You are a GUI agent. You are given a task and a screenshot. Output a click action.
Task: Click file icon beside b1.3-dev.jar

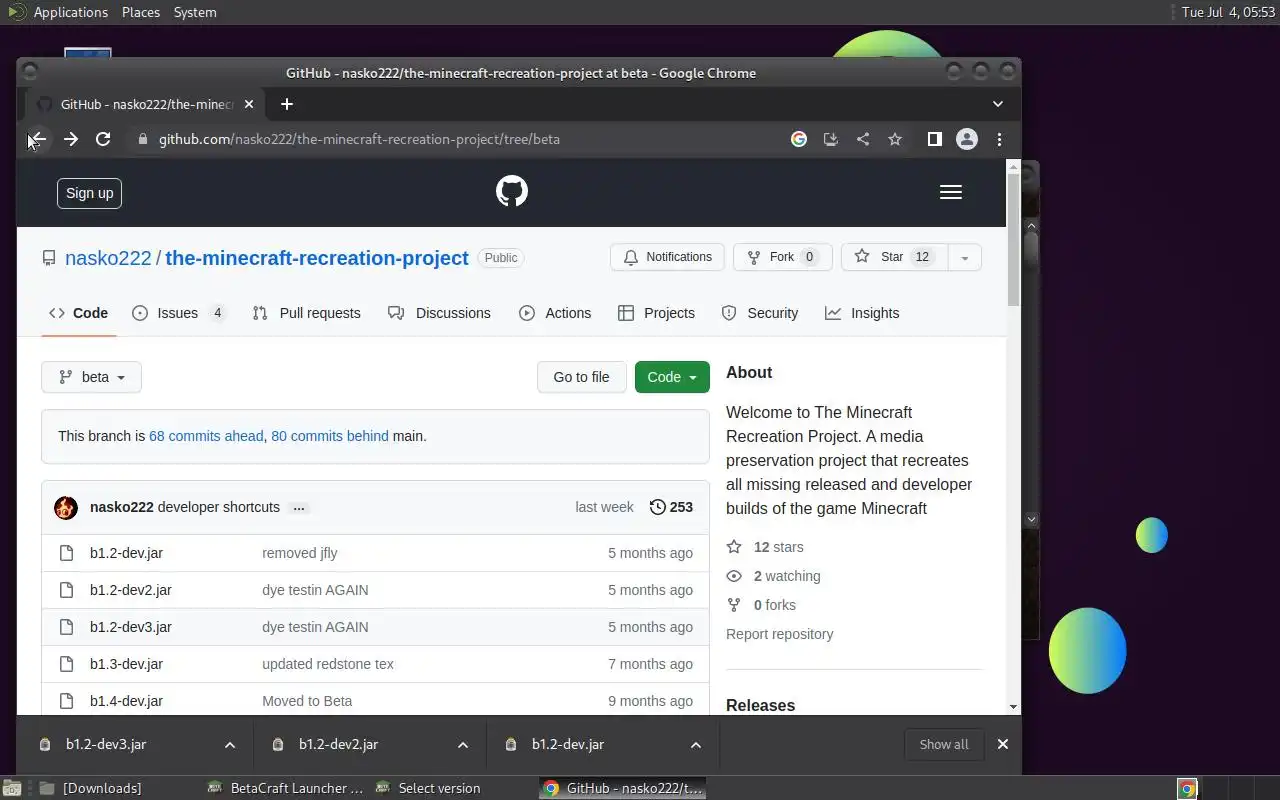(x=66, y=664)
